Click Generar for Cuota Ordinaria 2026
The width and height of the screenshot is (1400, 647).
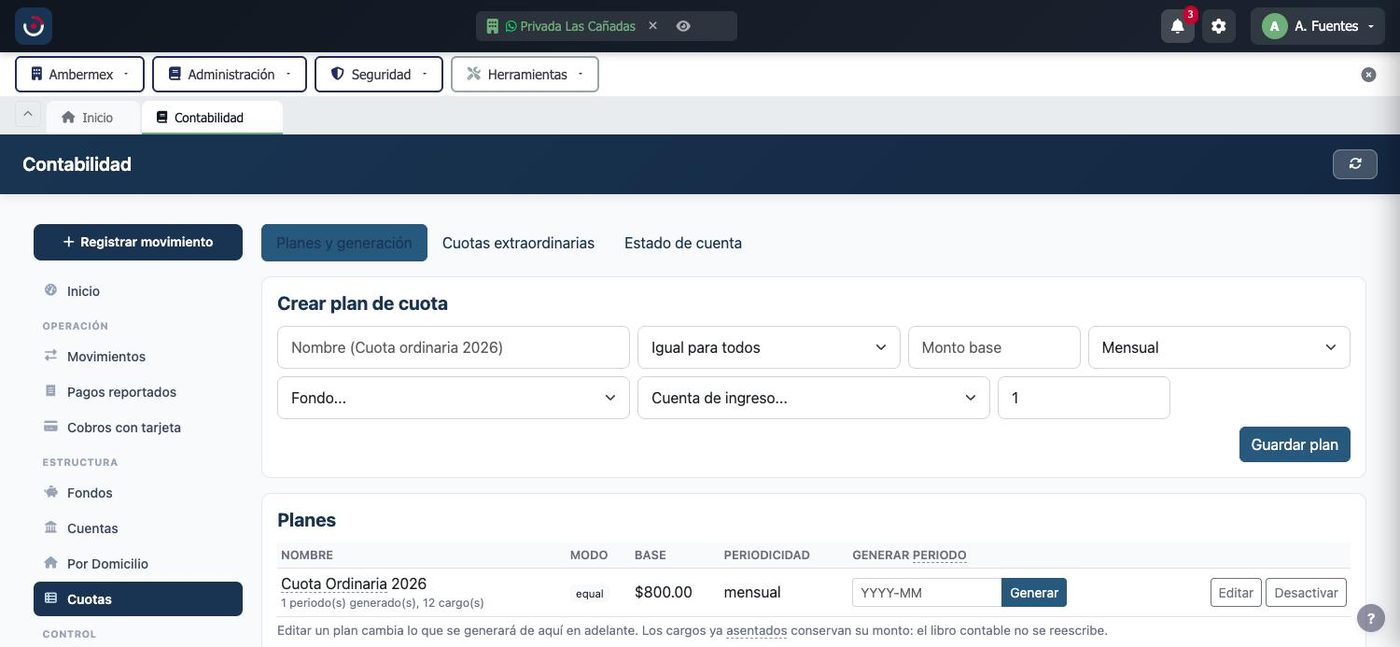[x=1034, y=593]
